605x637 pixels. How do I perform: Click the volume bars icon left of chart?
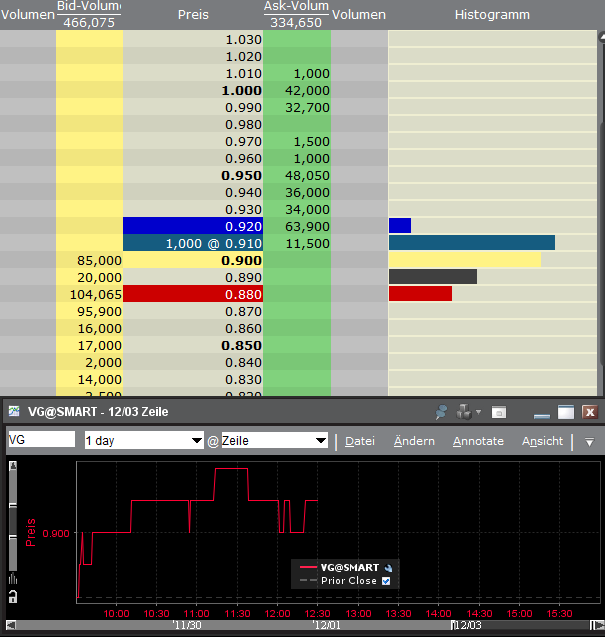tap(13, 577)
